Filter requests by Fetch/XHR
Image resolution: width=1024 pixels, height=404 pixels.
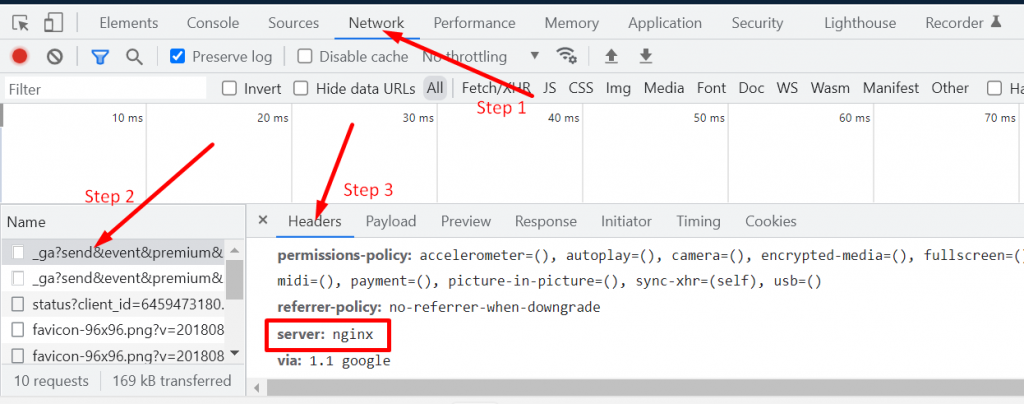coord(496,88)
